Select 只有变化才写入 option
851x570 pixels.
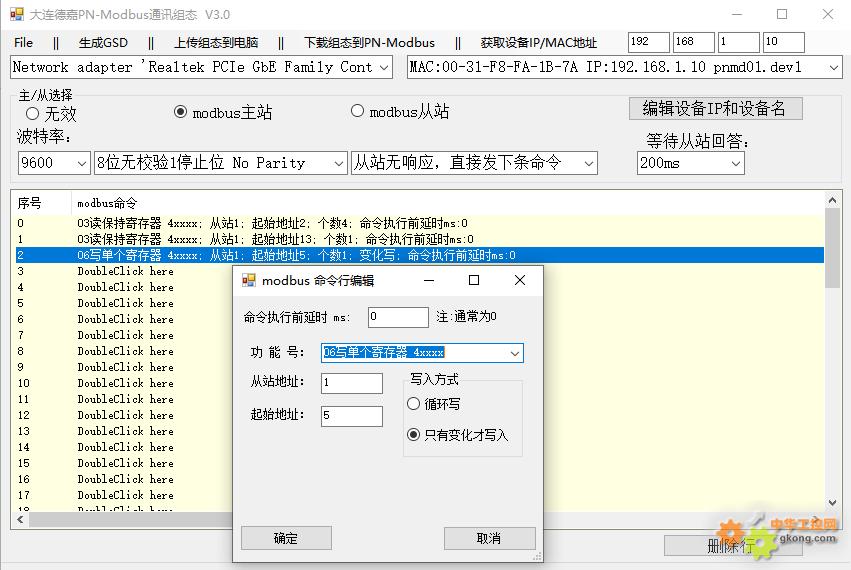click(x=414, y=435)
